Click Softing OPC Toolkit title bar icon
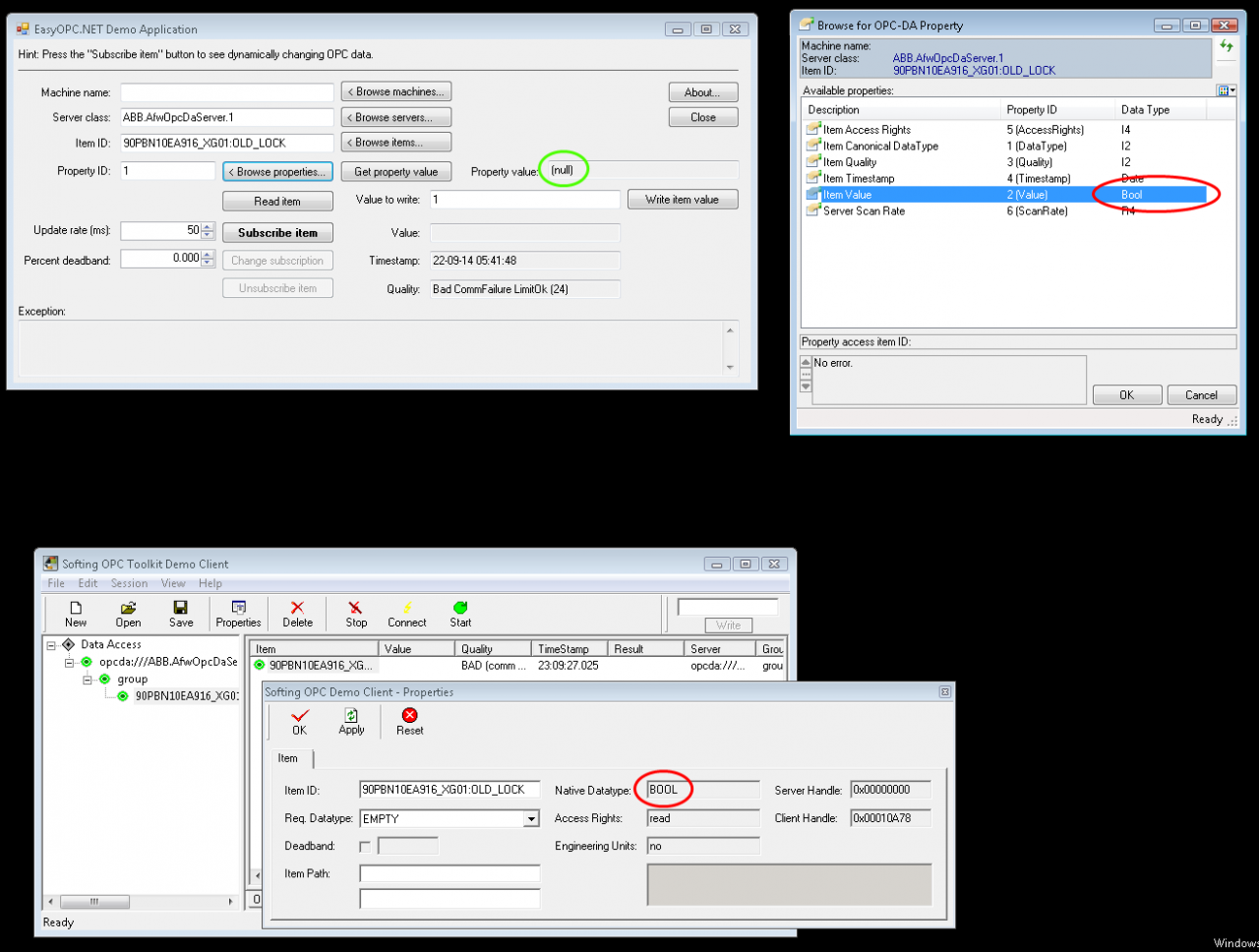The height and width of the screenshot is (952, 1259). pos(50,564)
